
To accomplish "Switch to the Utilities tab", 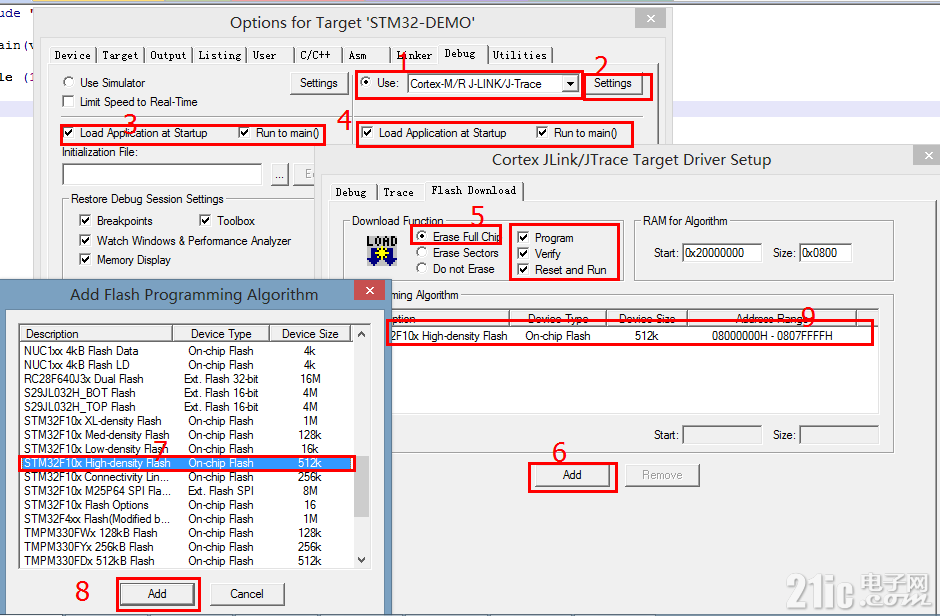I will pos(520,55).
